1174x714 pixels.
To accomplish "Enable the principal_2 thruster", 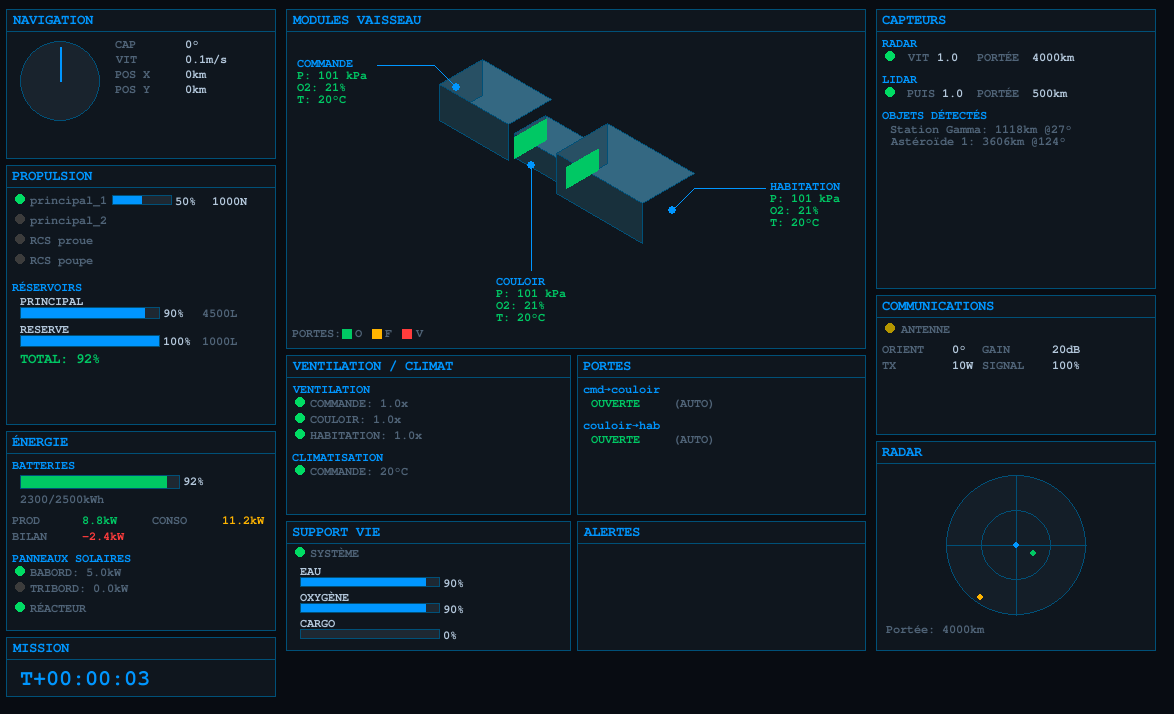I will (x=20, y=220).
